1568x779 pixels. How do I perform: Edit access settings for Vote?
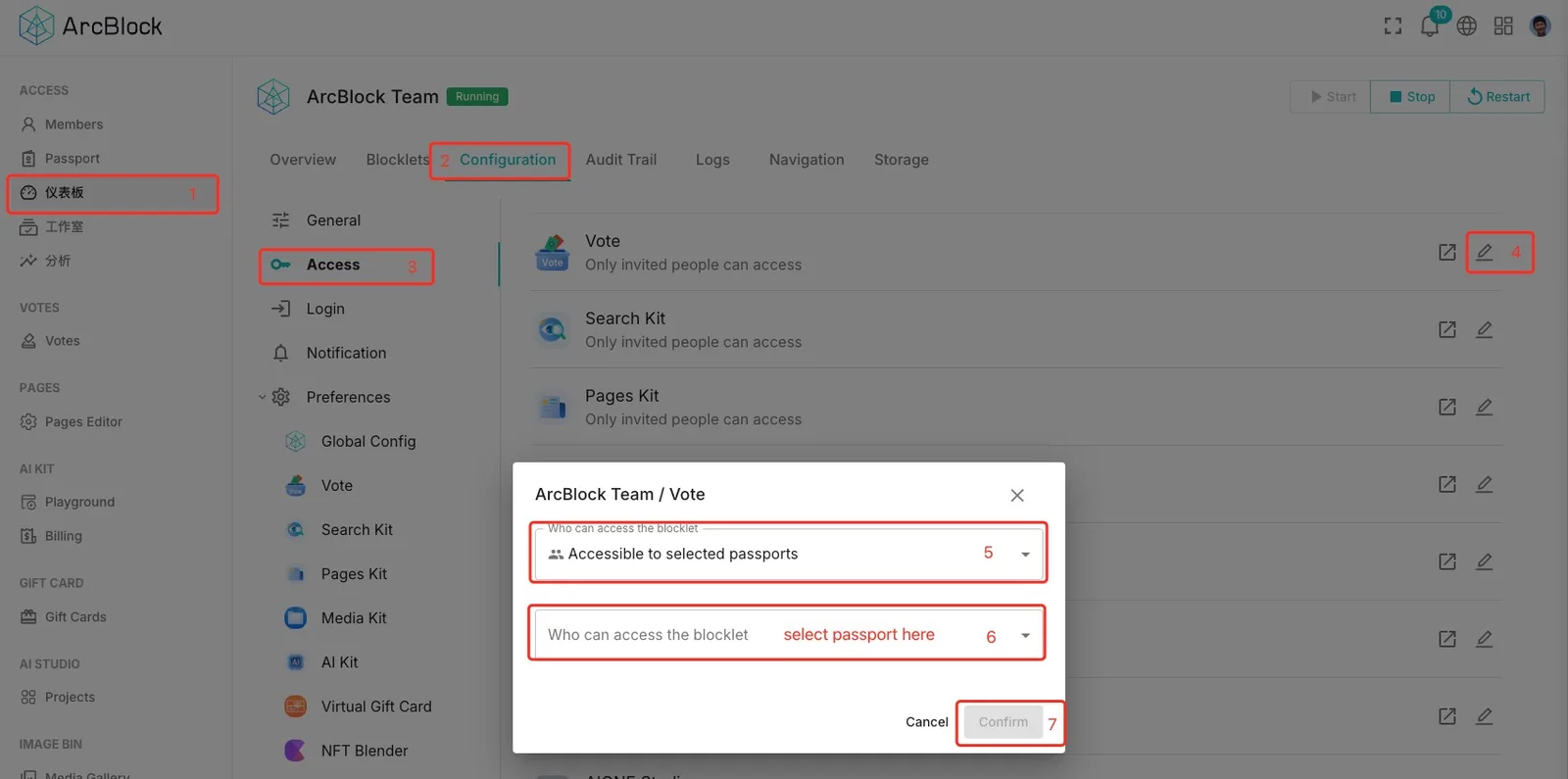click(1485, 252)
